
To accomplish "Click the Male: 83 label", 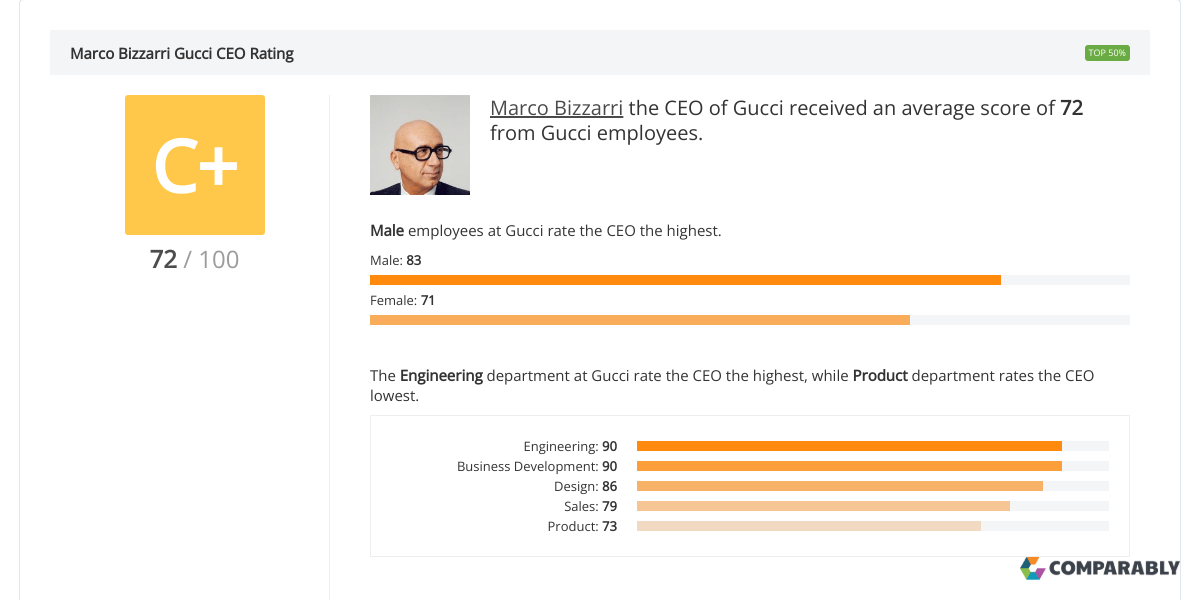I will [396, 260].
